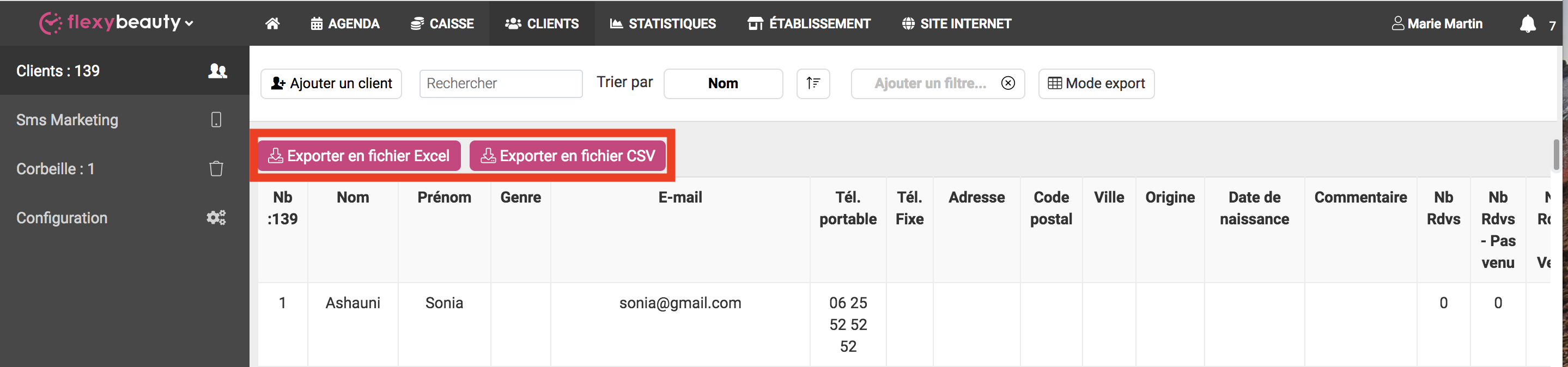
Task: Open Configuration settings in sidebar
Action: pos(124,218)
